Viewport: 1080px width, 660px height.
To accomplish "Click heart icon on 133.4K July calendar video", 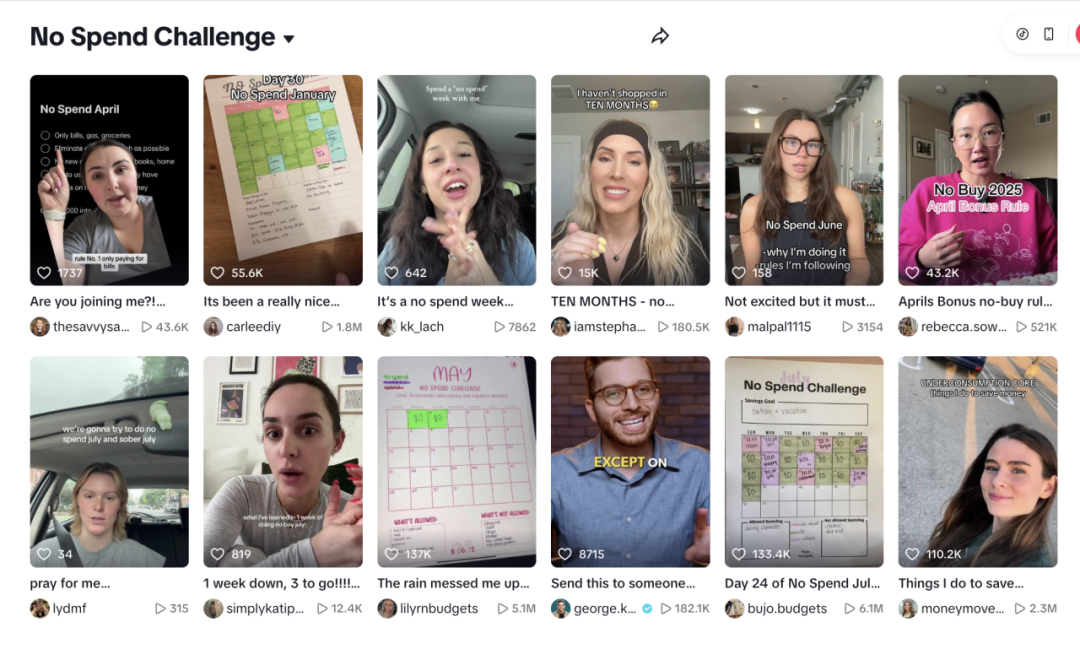I will click(x=738, y=554).
